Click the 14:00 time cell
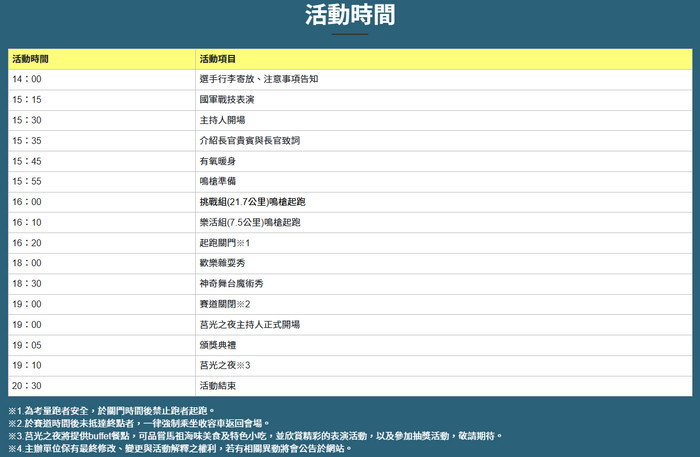 click(x=27, y=79)
